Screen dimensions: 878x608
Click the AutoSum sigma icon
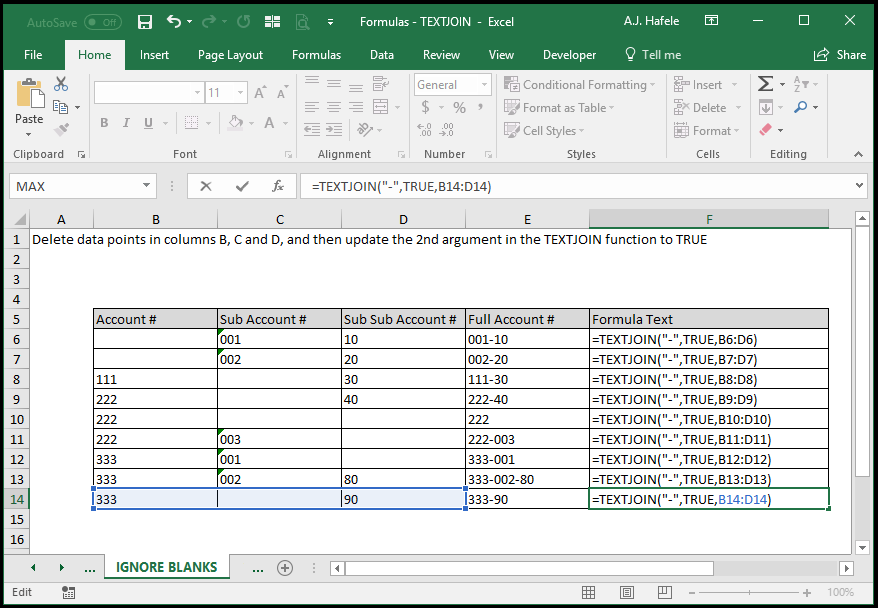(x=765, y=84)
